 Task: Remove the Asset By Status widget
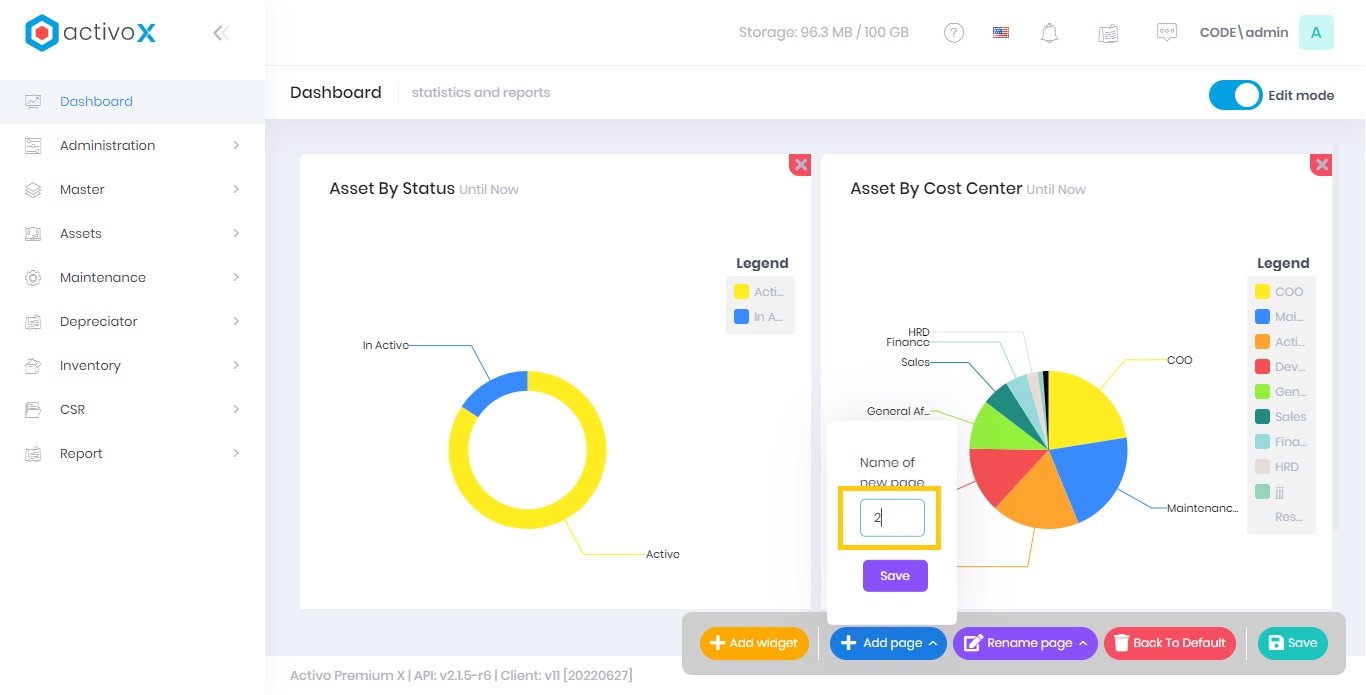pyautogui.click(x=800, y=165)
